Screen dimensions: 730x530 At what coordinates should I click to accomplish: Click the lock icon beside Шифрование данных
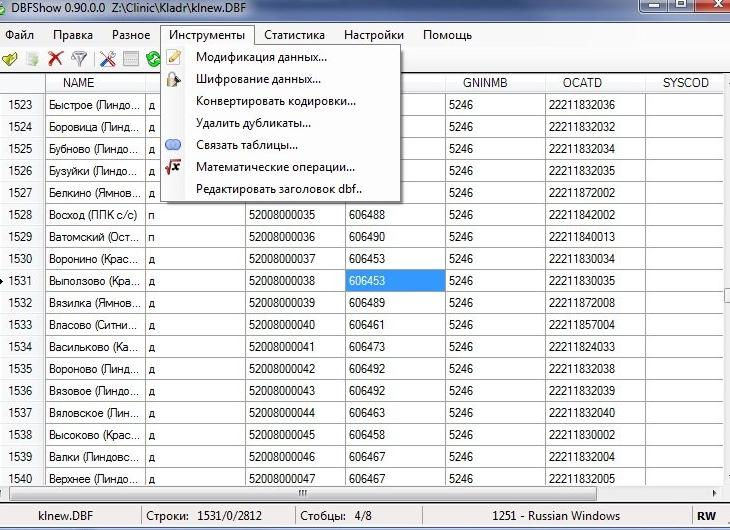pos(174,79)
